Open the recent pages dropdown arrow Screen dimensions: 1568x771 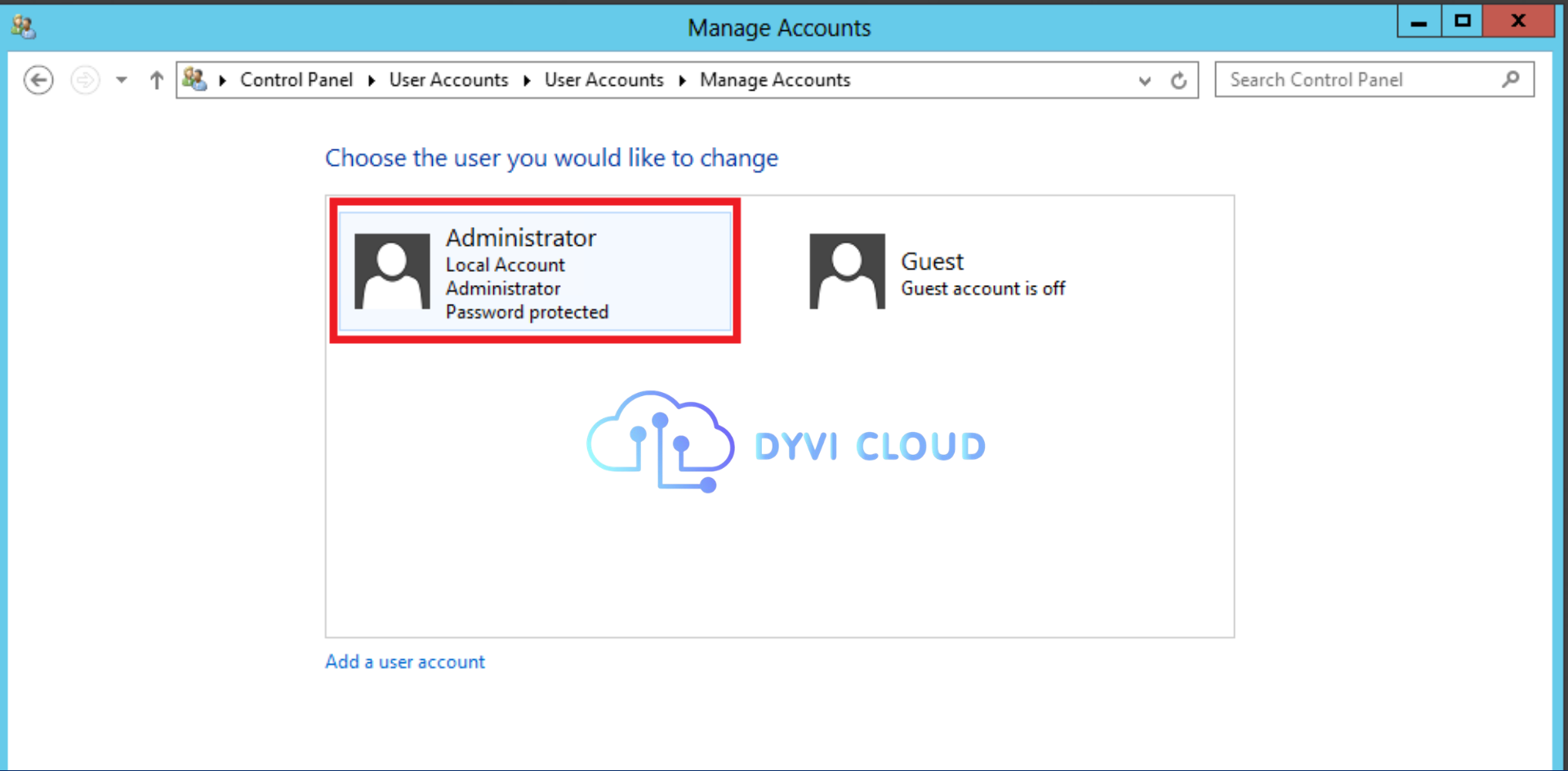pyautogui.click(x=121, y=79)
